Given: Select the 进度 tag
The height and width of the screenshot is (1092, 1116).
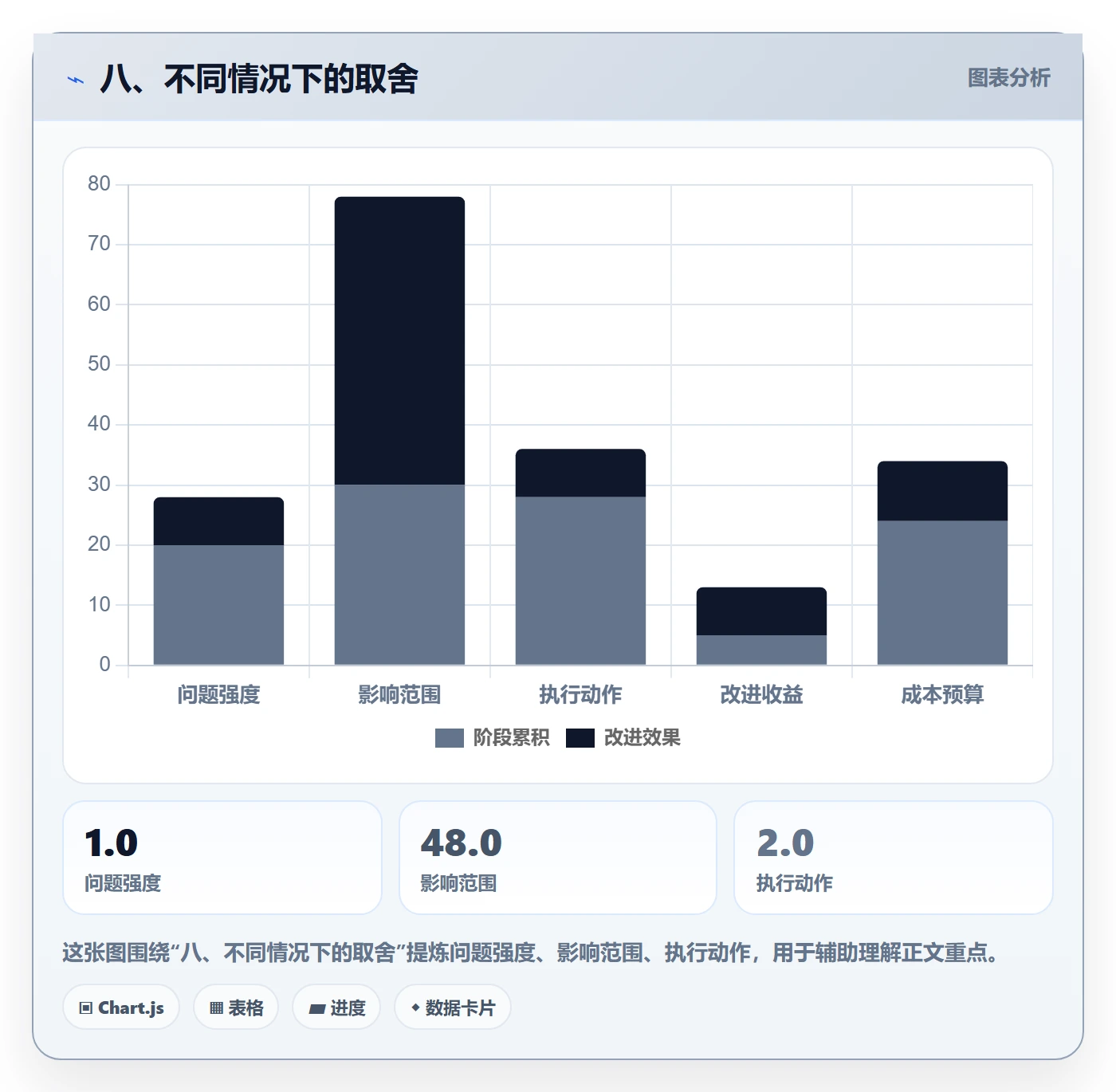Looking at the screenshot, I should coord(336,1008).
